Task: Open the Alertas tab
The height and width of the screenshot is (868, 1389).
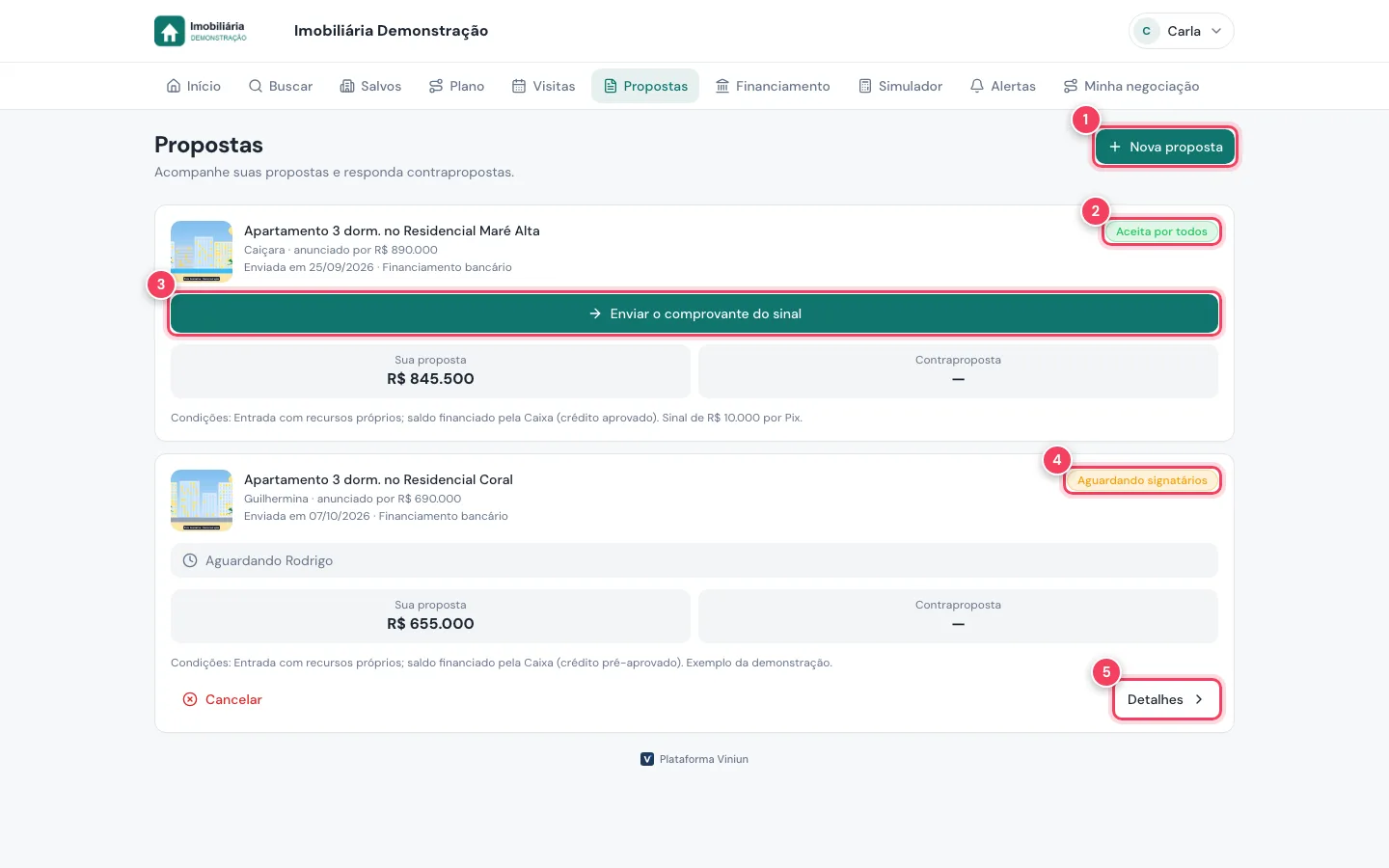Action: pyautogui.click(x=1003, y=86)
